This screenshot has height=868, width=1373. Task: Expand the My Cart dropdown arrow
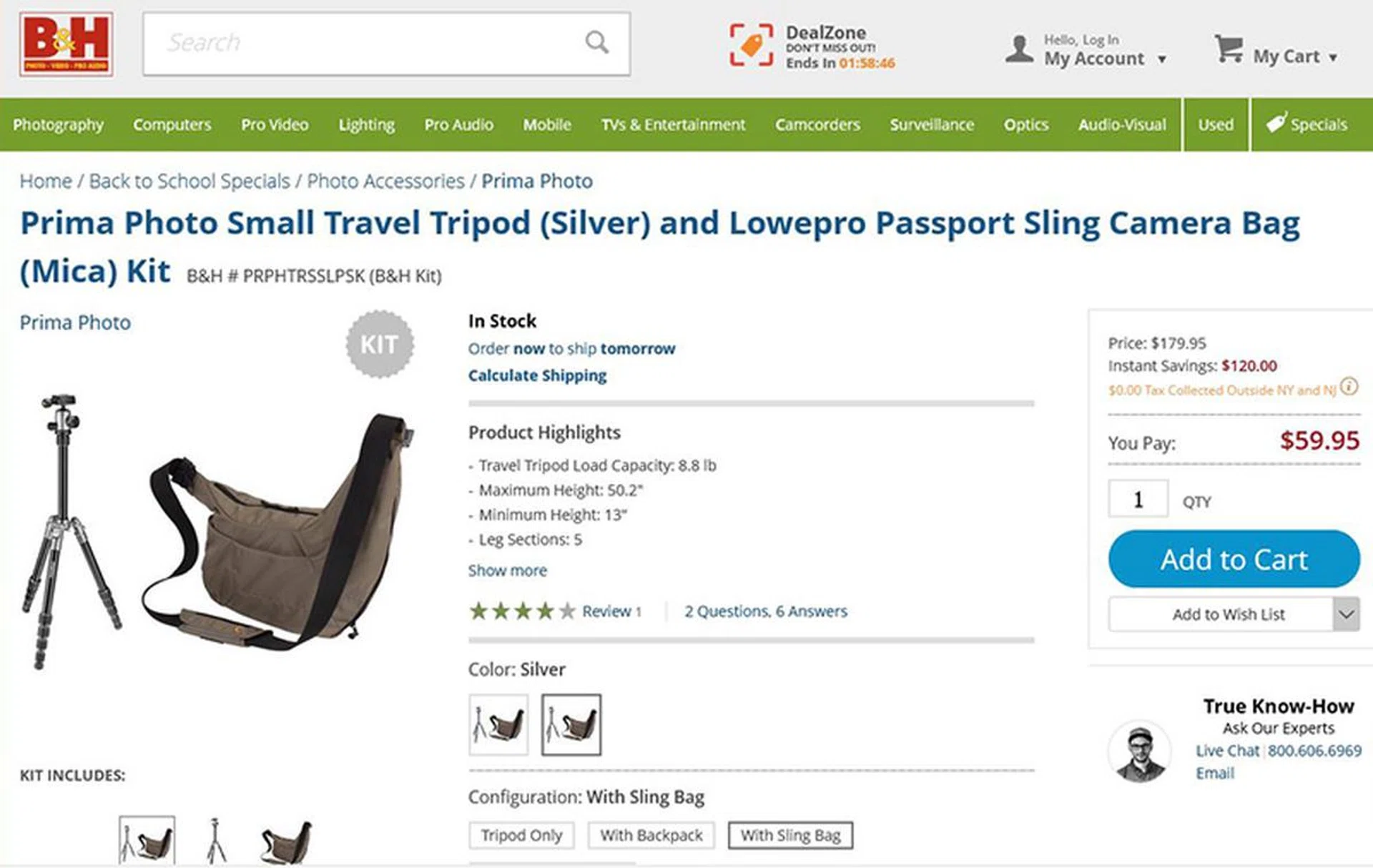pyautogui.click(x=1333, y=58)
